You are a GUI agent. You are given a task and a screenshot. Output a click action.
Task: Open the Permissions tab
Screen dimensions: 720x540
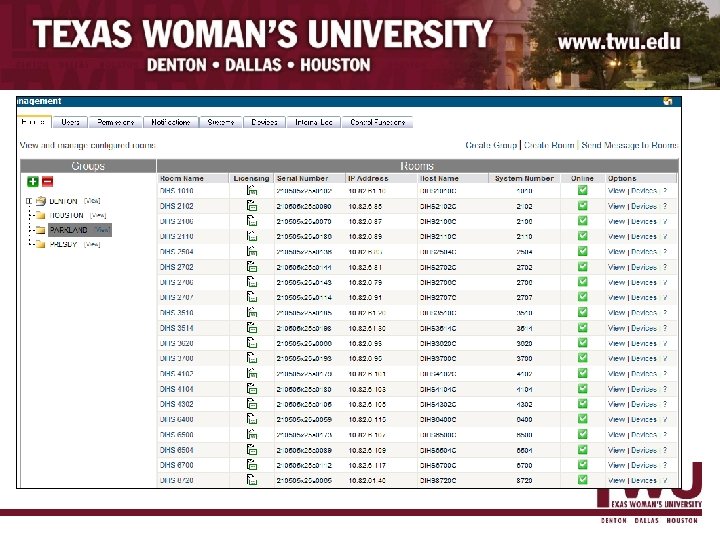click(116, 122)
